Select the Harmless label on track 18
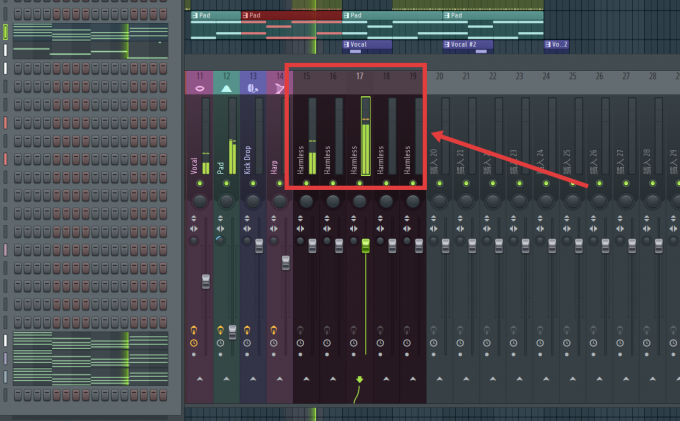The image size is (680, 421). [380, 160]
